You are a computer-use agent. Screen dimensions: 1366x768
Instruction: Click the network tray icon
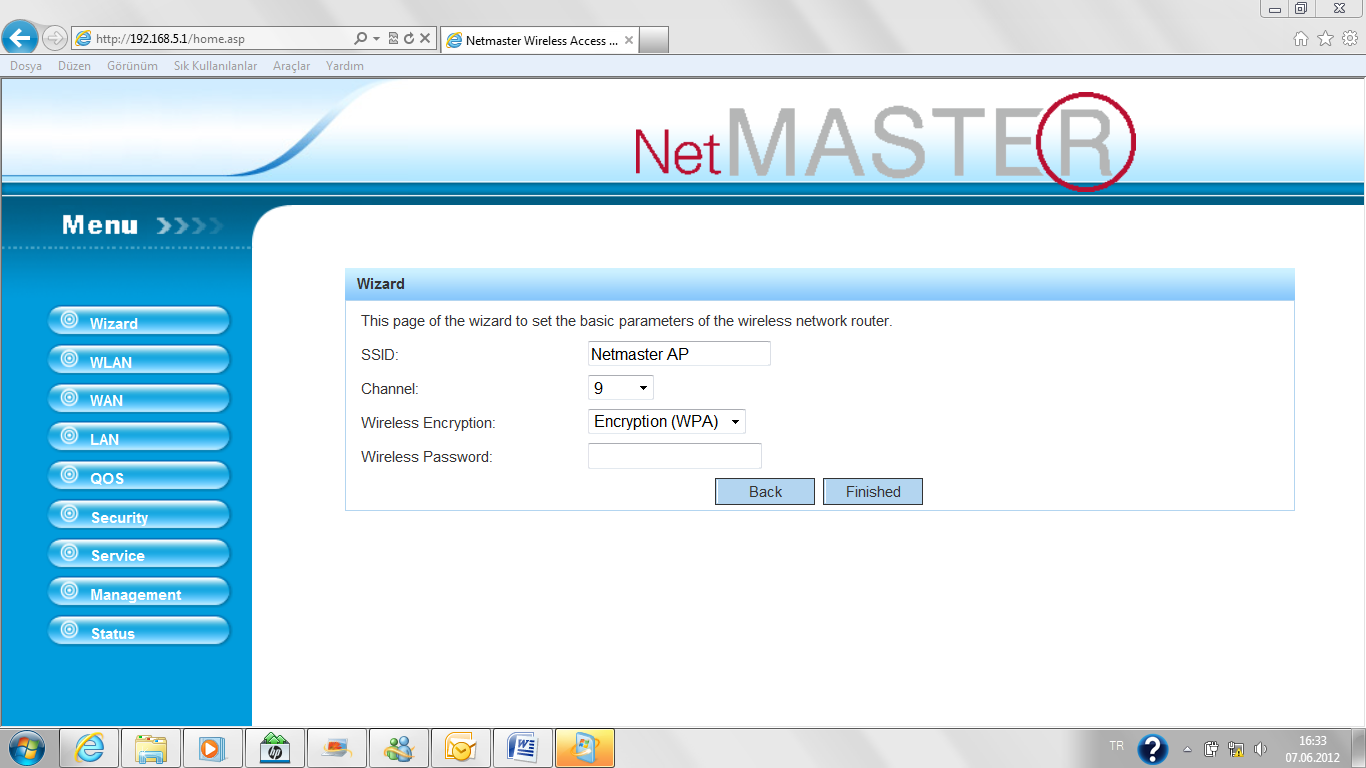pos(1236,748)
